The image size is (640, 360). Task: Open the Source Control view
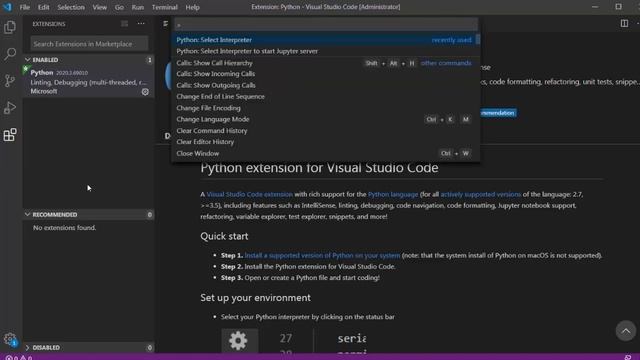[10, 81]
